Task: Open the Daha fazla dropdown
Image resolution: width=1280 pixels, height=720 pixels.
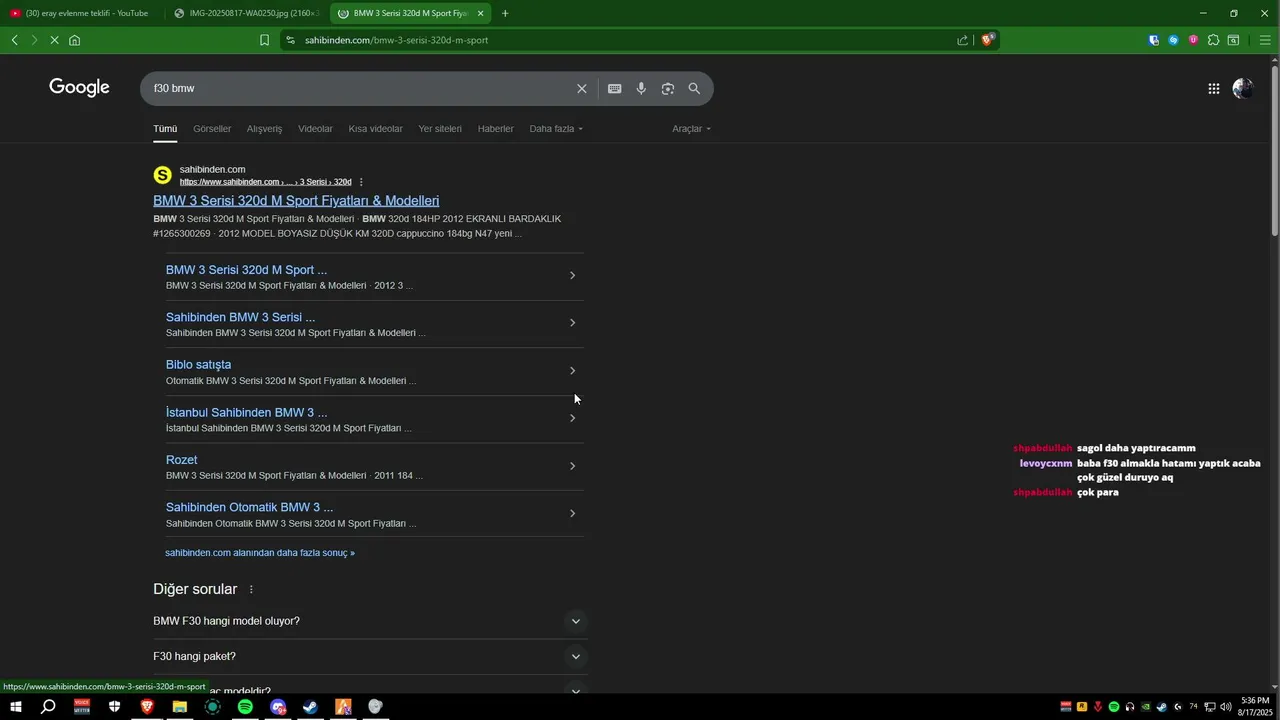Action: (x=556, y=129)
